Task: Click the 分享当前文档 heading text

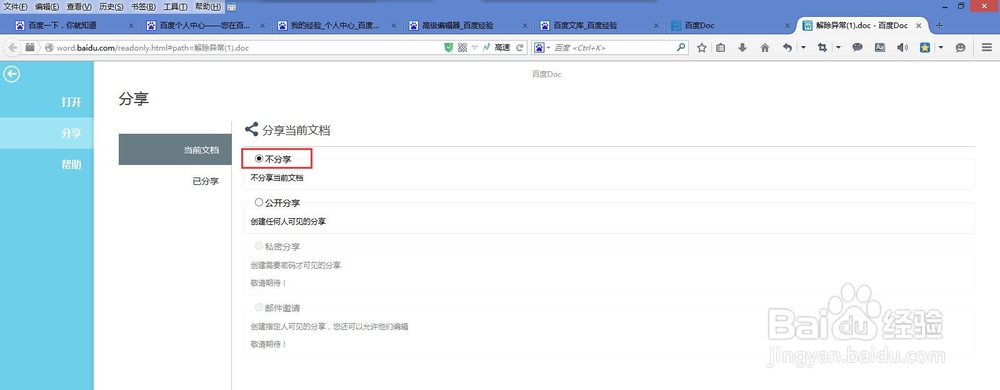Action: [x=297, y=131]
